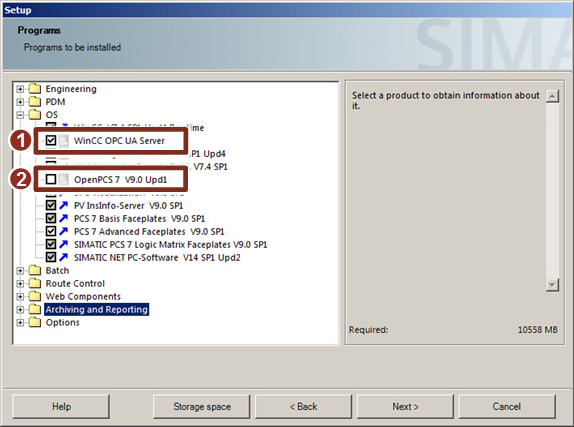Select PCS 7 Advanced Faceplates V9.0 SP1
This screenshot has width=574, height=427.
click(149, 231)
